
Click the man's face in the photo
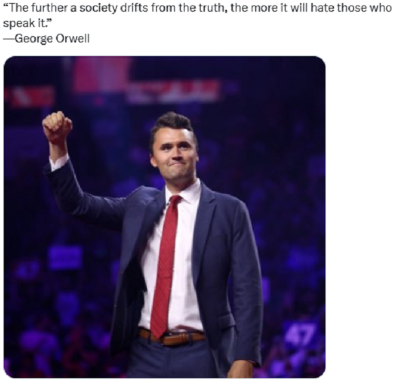tap(173, 152)
